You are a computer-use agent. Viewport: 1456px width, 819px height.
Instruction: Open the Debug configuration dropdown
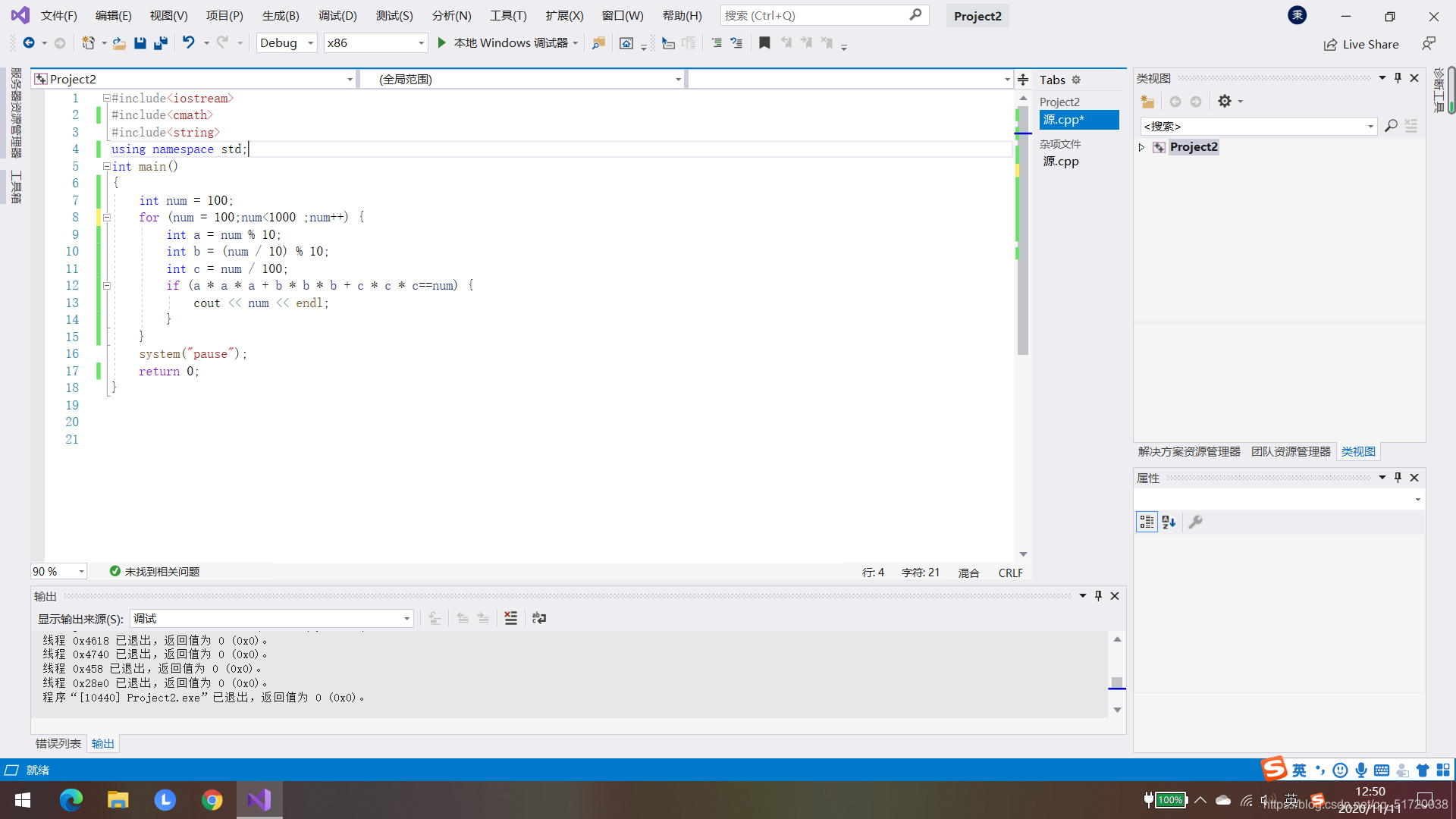coord(310,43)
